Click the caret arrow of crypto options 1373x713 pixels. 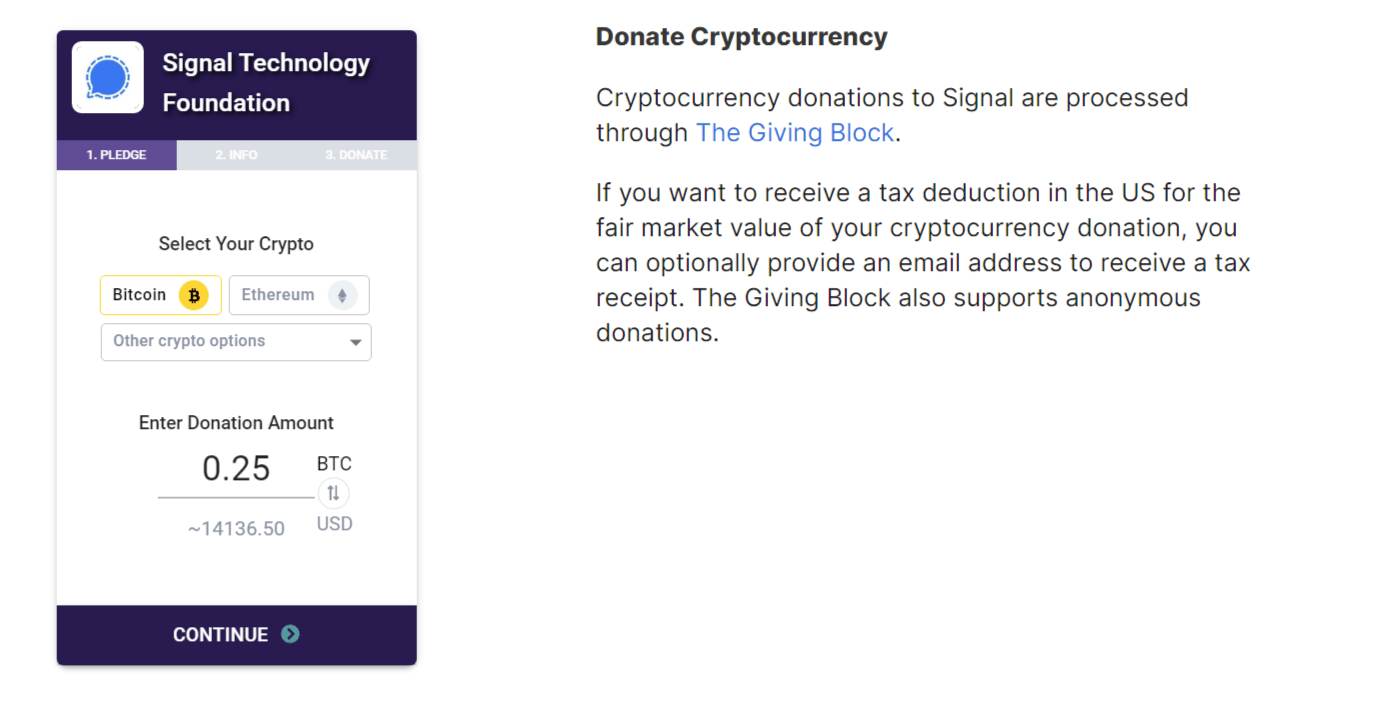coord(355,342)
